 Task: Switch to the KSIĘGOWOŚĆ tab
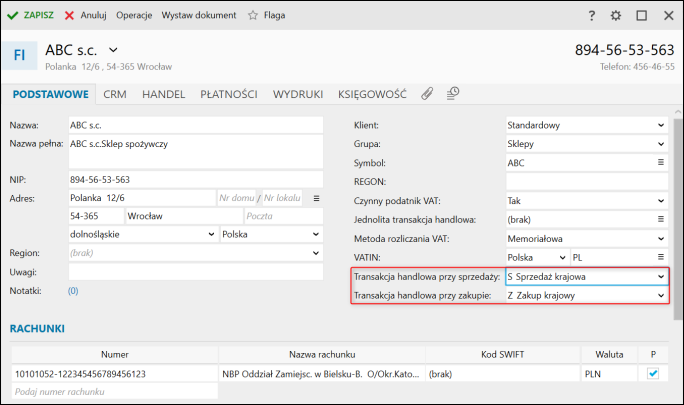(372, 94)
